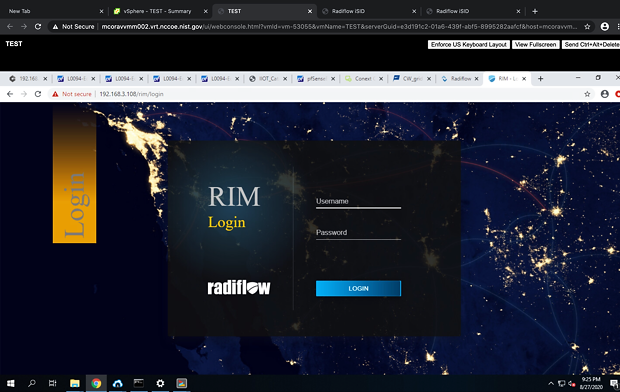Open the taskbar clock showing 9:25 PM
This screenshot has height=392, width=620.
tap(592, 383)
